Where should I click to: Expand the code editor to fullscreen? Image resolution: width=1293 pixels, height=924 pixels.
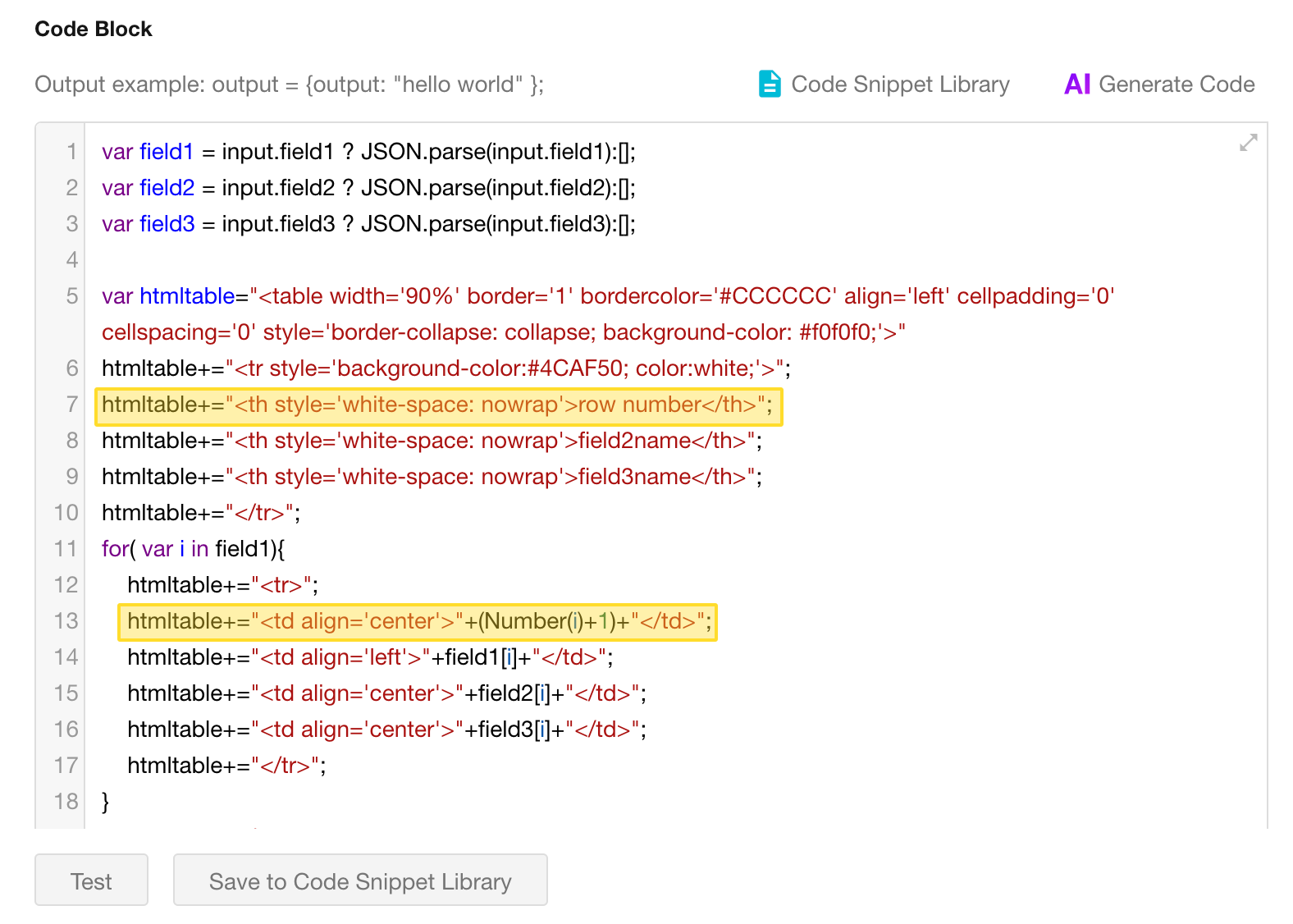pos(1248,143)
